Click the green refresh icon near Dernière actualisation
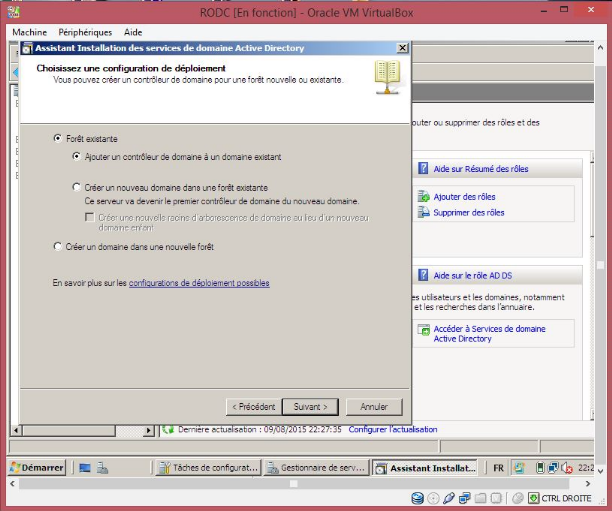 (168, 429)
